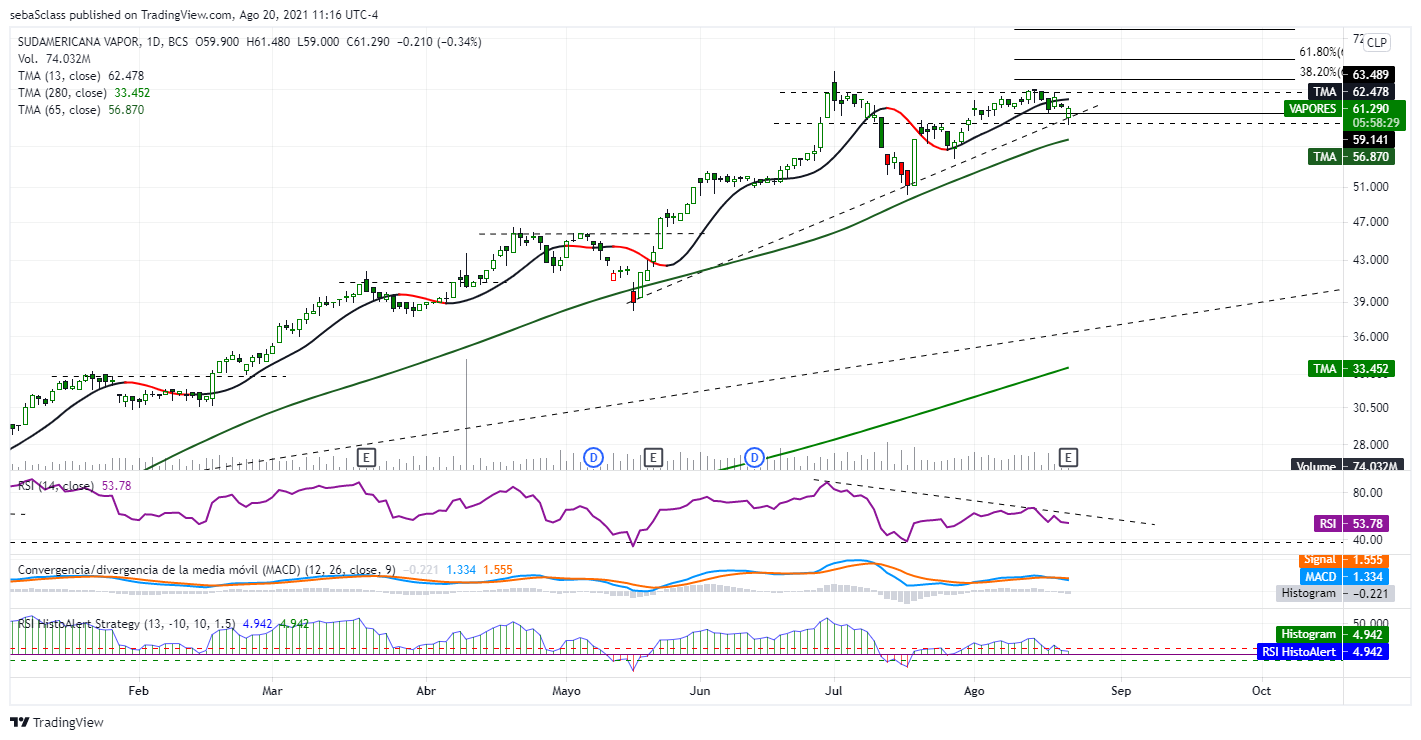The height and width of the screenshot is (740, 1421).
Task: Click the earnings E marker in late August
Action: click(1069, 457)
